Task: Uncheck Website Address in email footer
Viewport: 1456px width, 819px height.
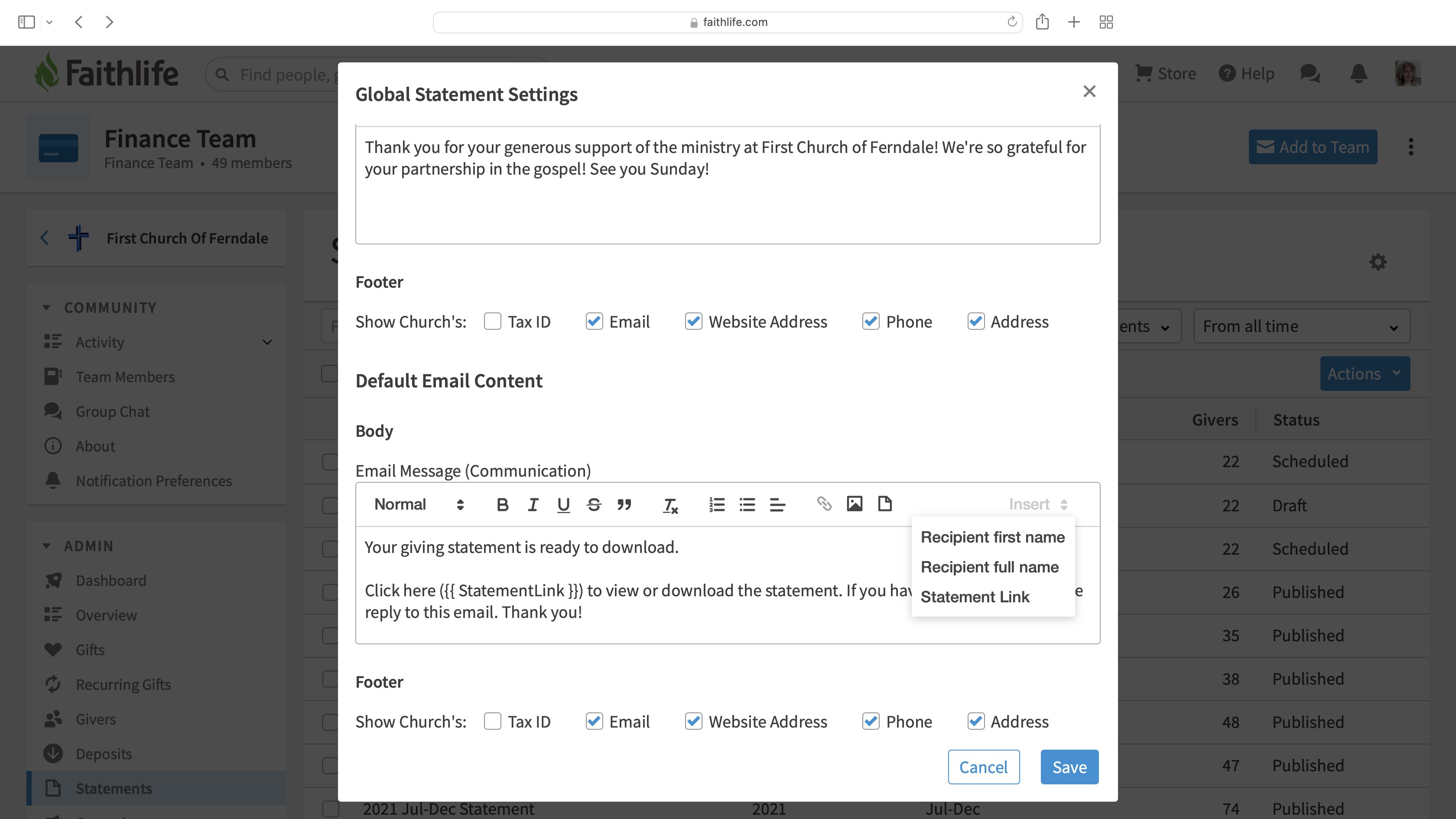Action: [693, 721]
